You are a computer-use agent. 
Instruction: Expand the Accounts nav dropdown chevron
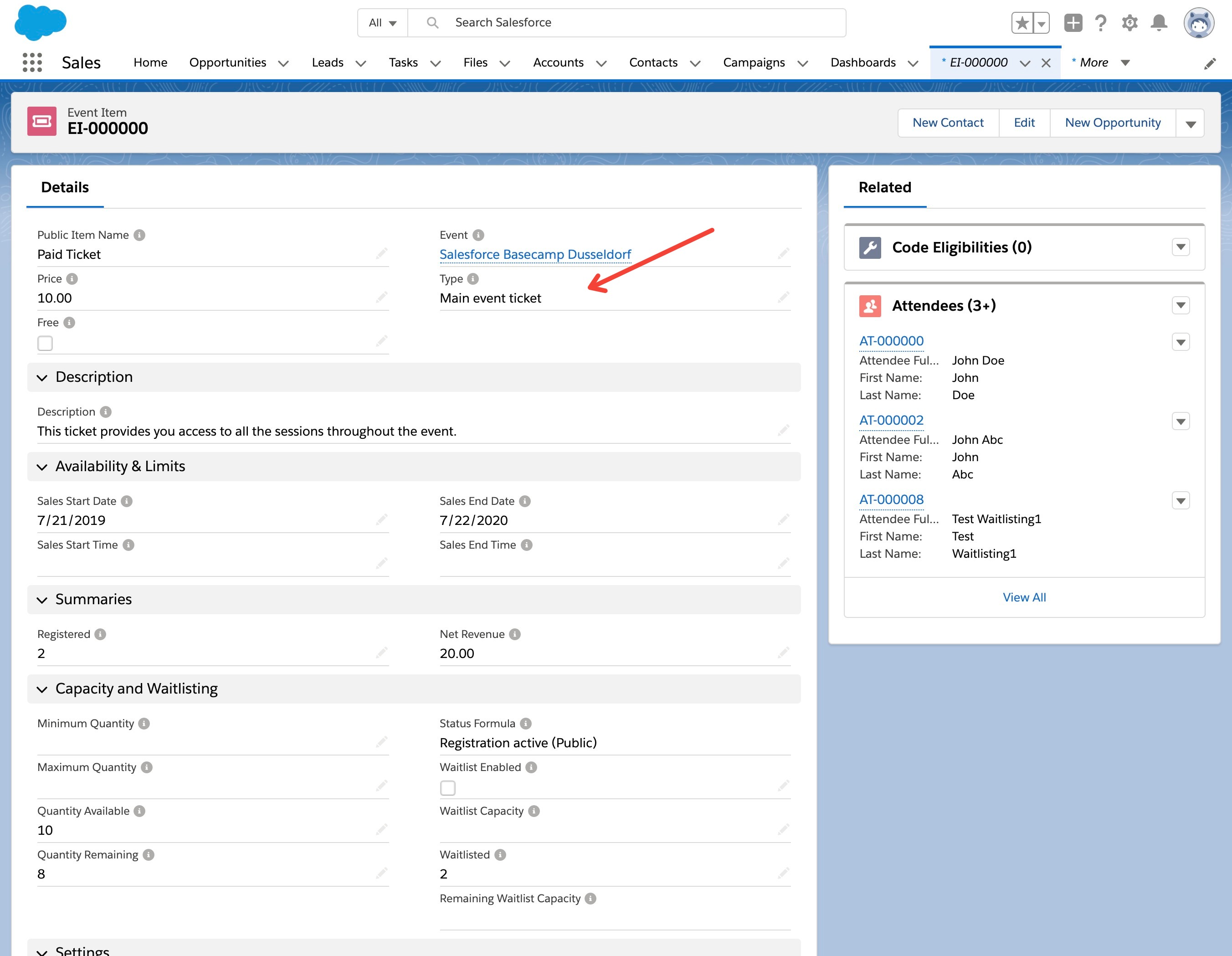[x=601, y=63]
